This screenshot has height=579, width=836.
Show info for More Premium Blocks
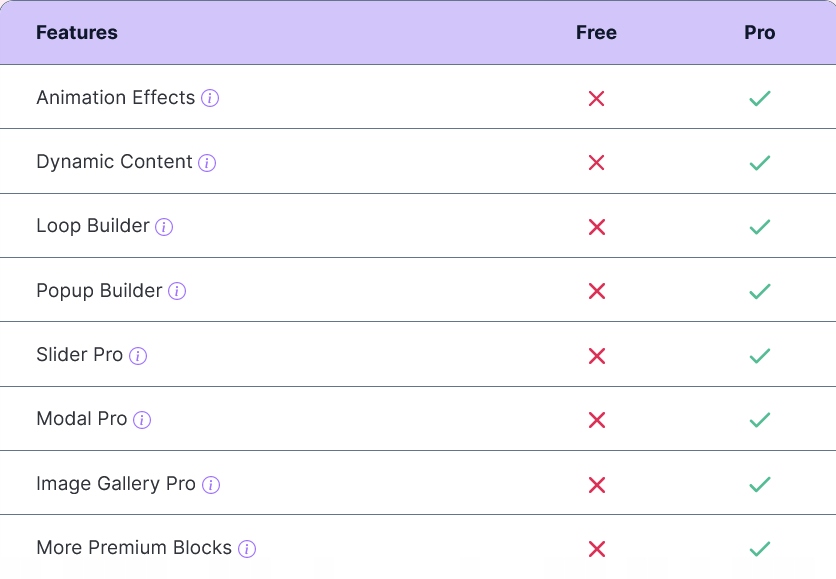click(x=247, y=549)
